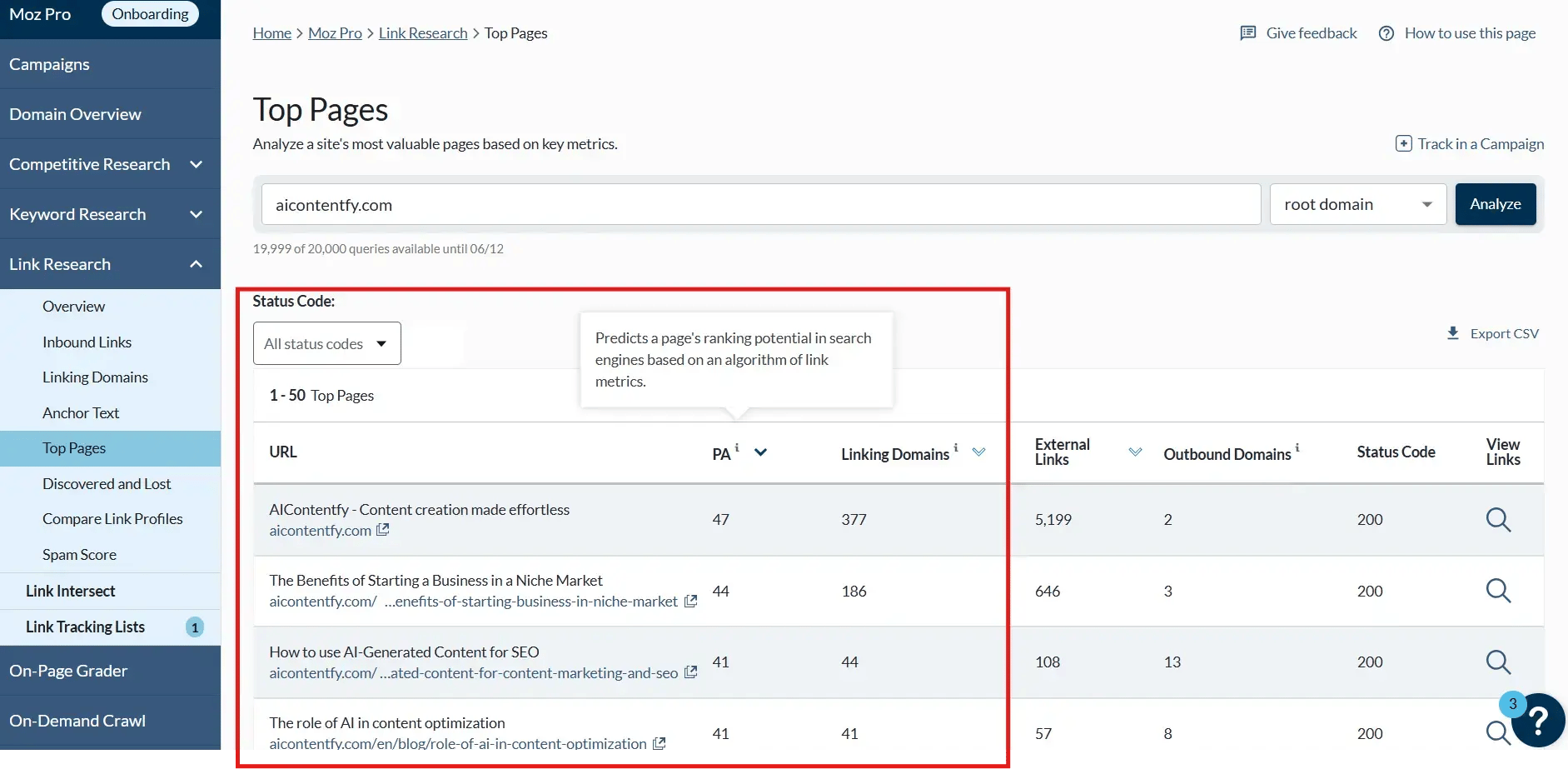Open All status codes dropdown
The image size is (1568, 769).
327,343
